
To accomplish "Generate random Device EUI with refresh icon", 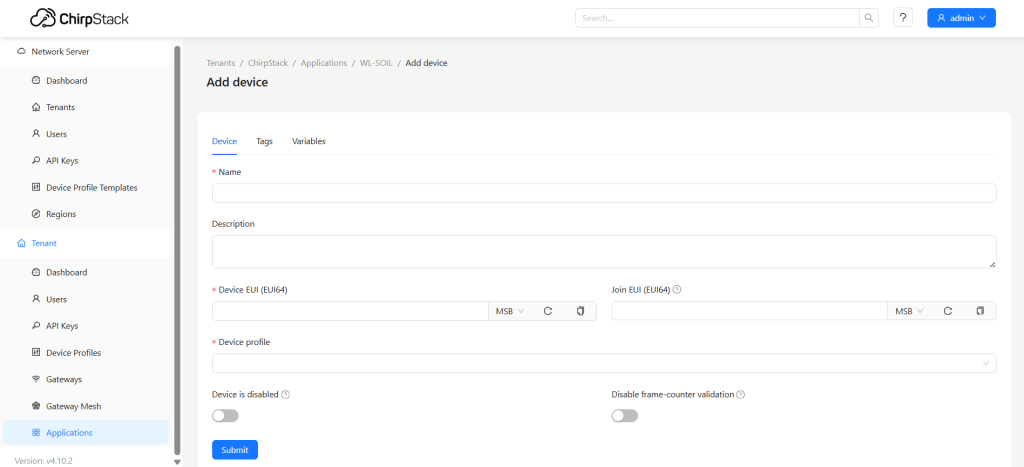I will tap(548, 311).
